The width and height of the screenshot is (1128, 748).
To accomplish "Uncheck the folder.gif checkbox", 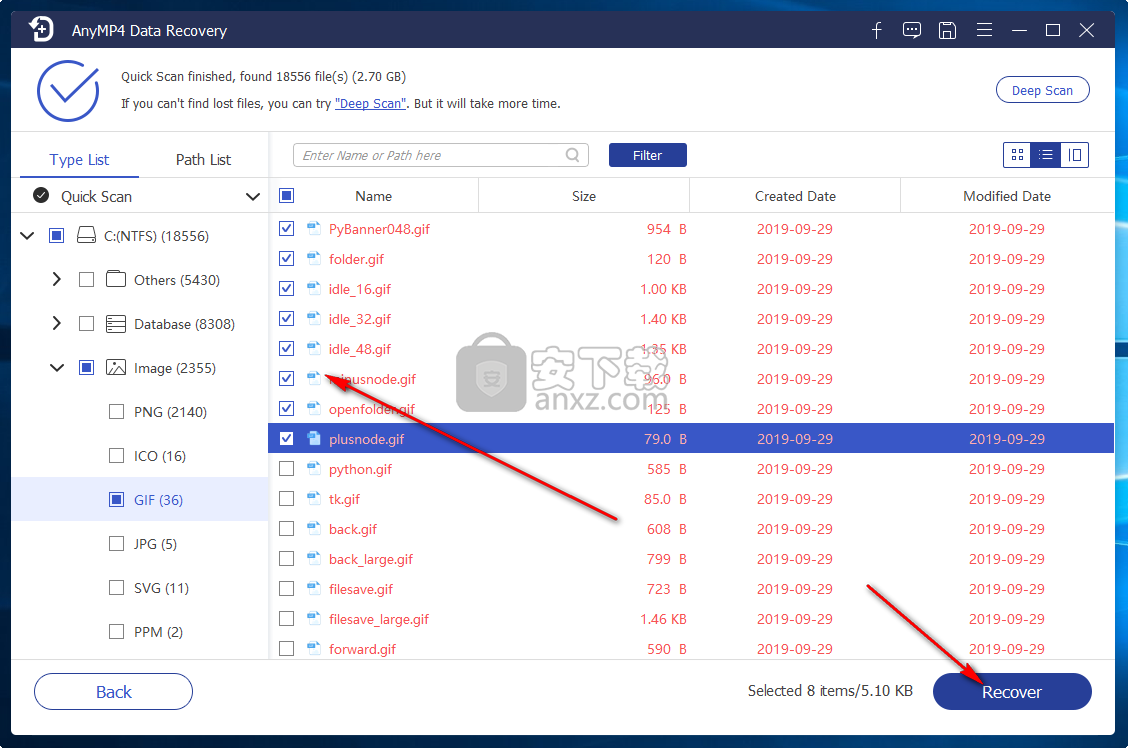I will tap(286, 258).
